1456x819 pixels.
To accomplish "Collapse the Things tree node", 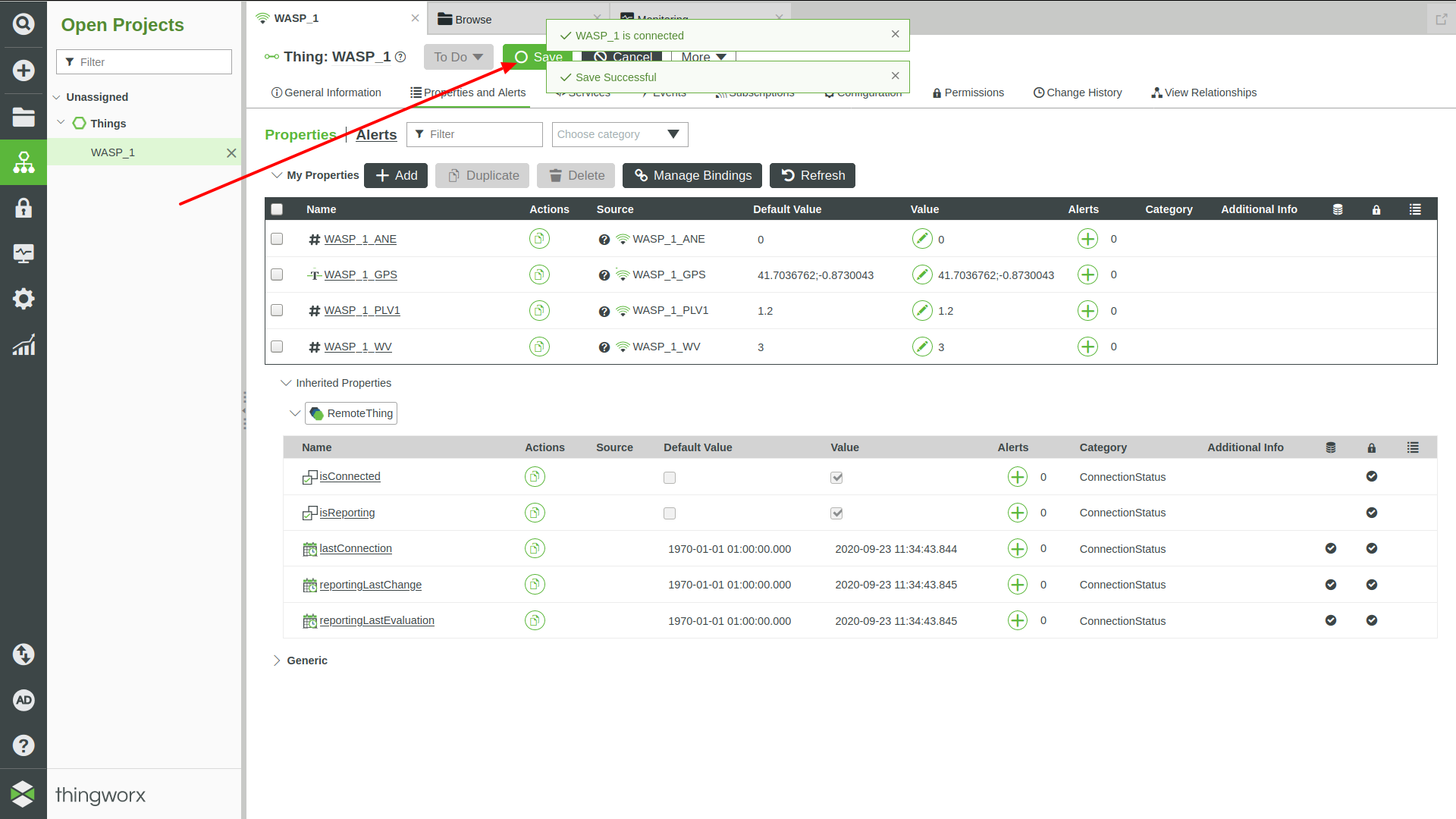I will coord(61,123).
